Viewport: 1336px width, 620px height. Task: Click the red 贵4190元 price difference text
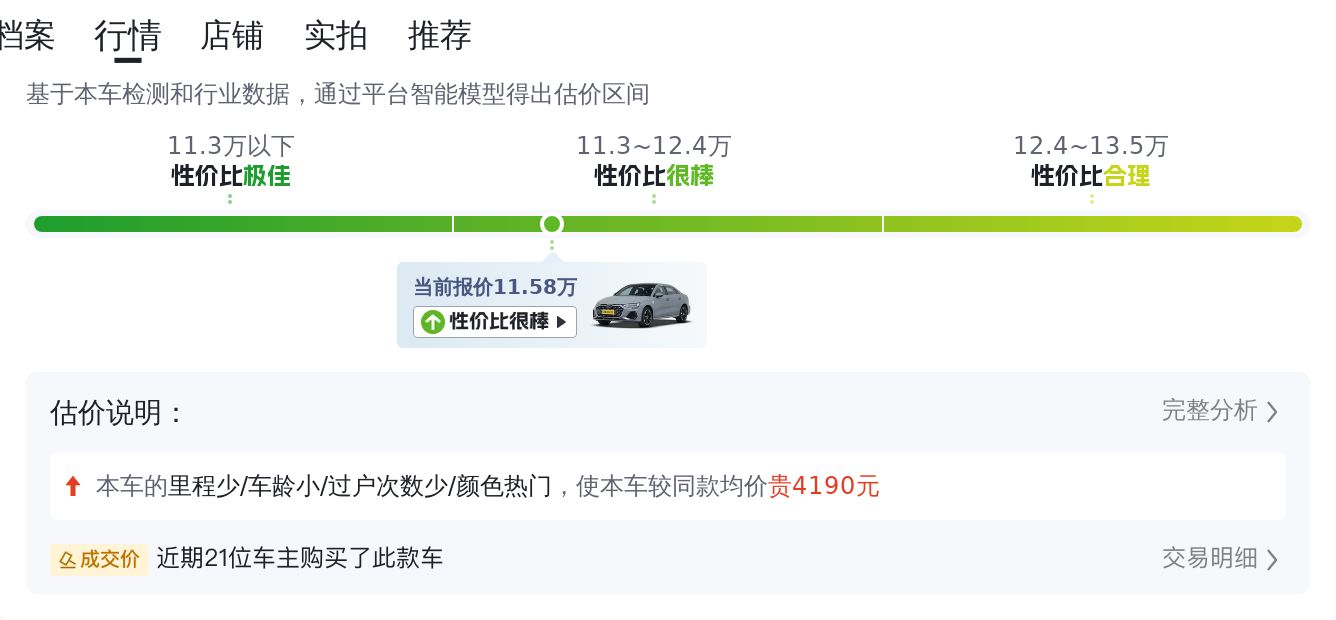(826, 486)
